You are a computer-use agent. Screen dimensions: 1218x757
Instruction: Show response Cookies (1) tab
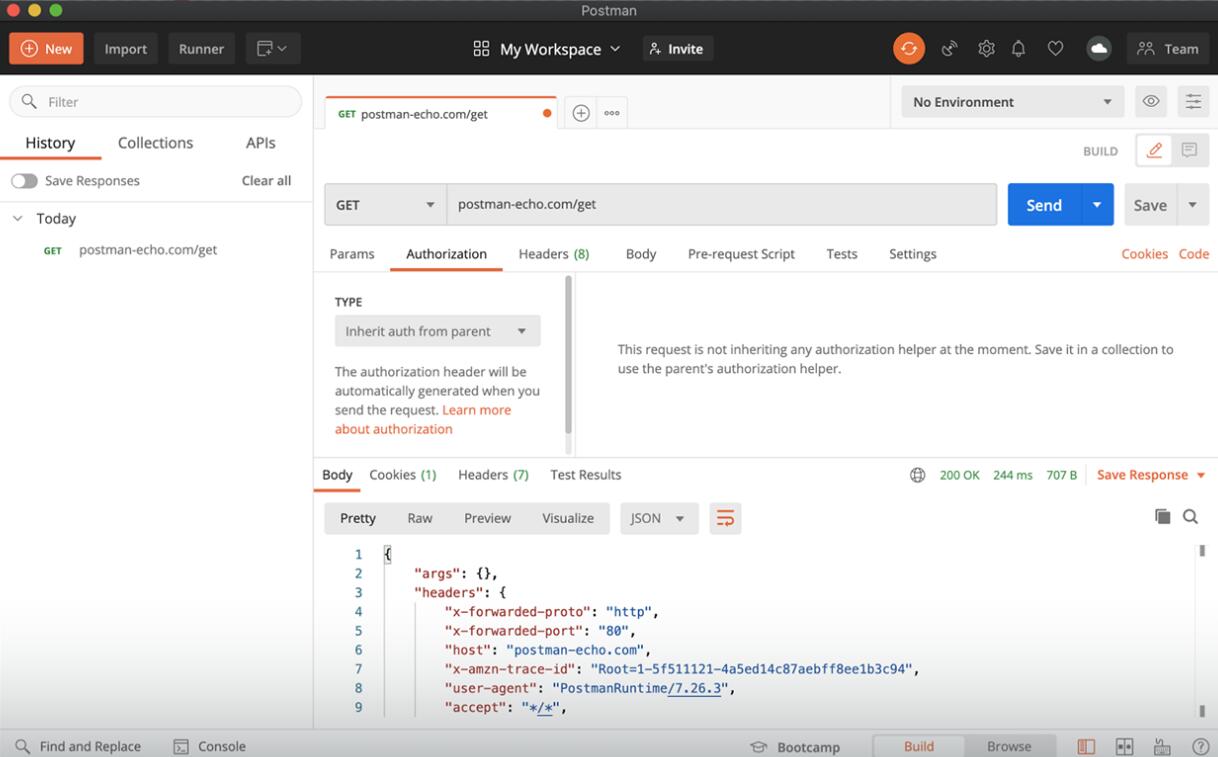pyautogui.click(x=403, y=475)
